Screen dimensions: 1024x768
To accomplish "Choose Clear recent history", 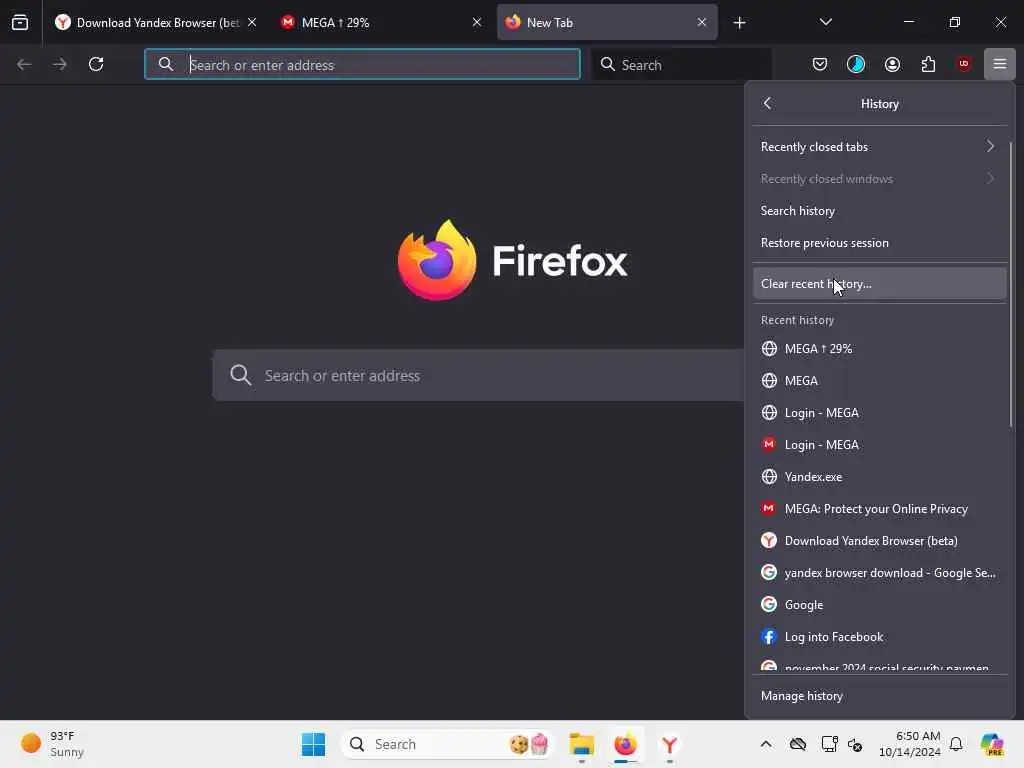I will [879, 283].
